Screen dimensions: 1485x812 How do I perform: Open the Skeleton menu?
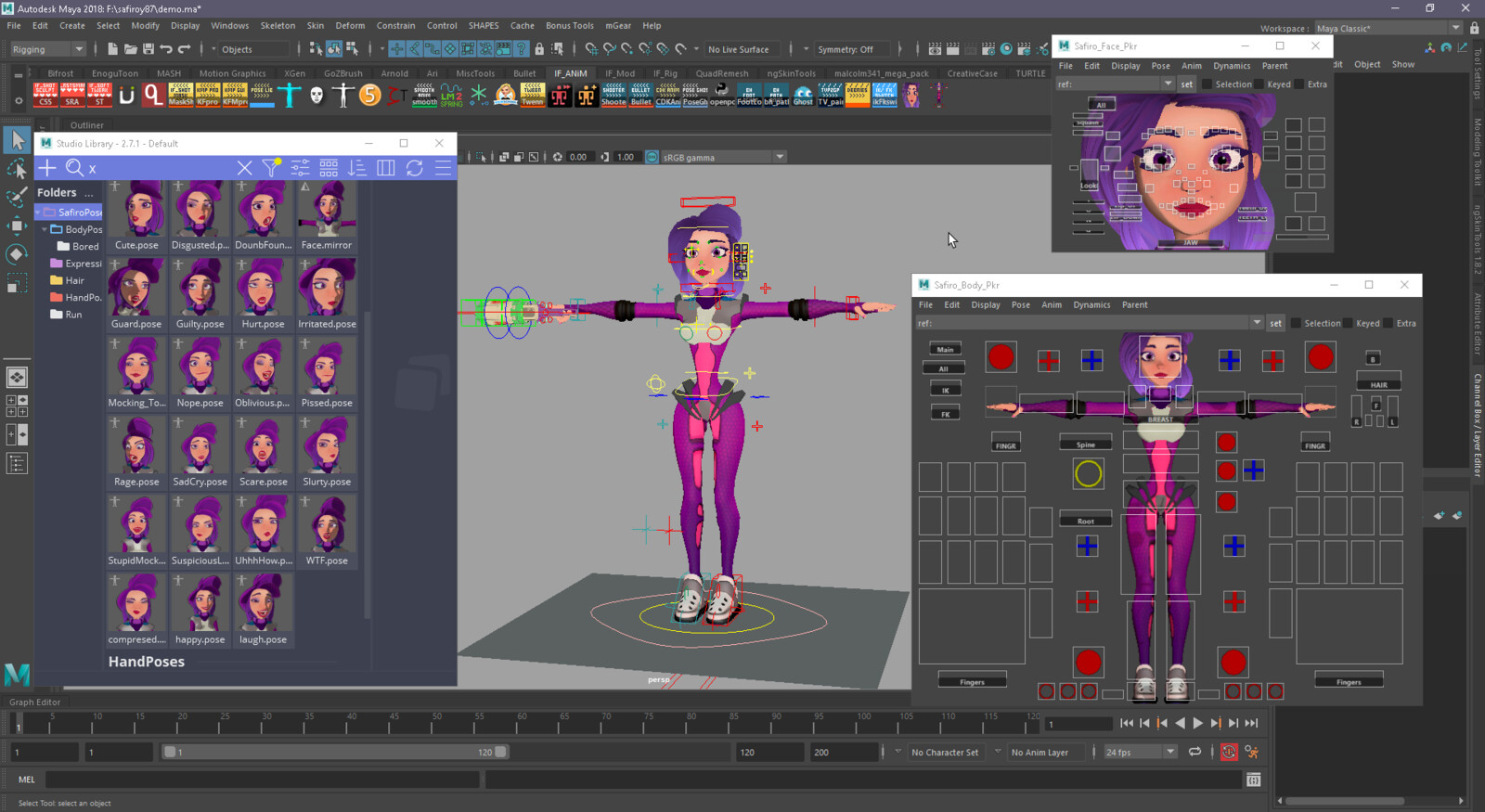pos(278,25)
